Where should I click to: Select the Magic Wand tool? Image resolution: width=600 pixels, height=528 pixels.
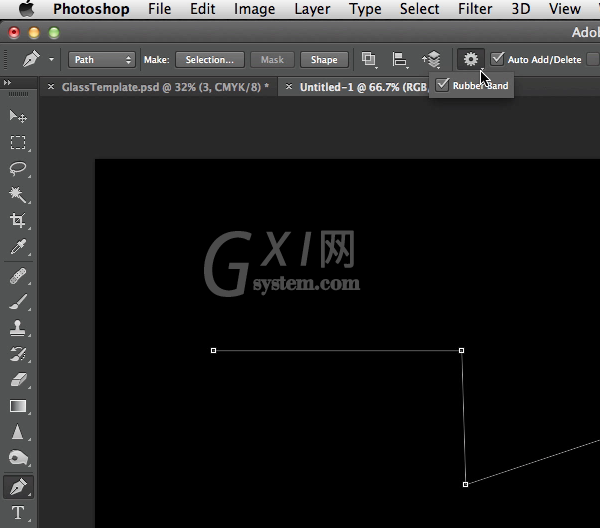pyautogui.click(x=18, y=194)
